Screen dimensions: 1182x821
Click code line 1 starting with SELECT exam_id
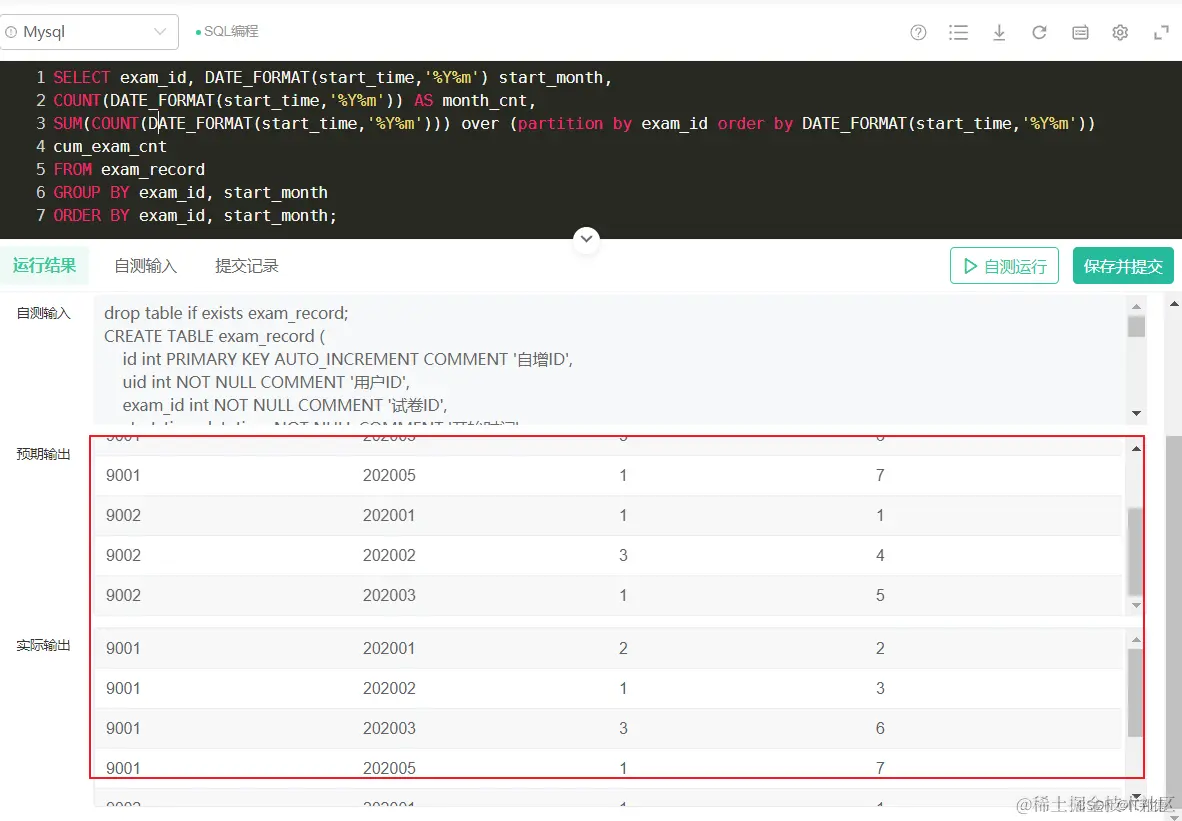pos(332,78)
